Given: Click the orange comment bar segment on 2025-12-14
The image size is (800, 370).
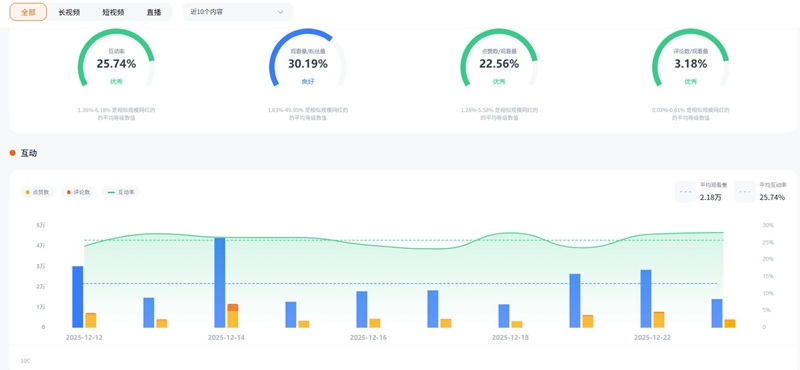Looking at the screenshot, I should 233,307.
